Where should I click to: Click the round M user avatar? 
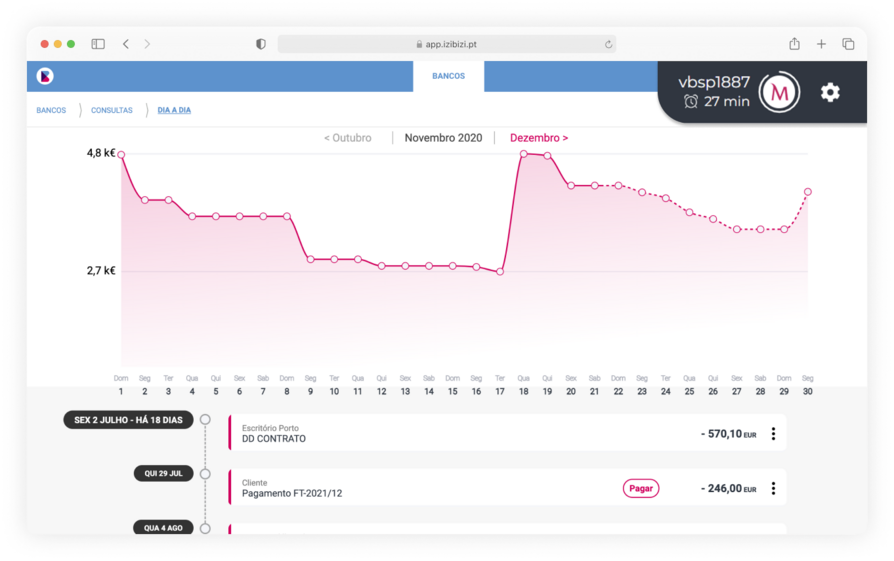(779, 92)
